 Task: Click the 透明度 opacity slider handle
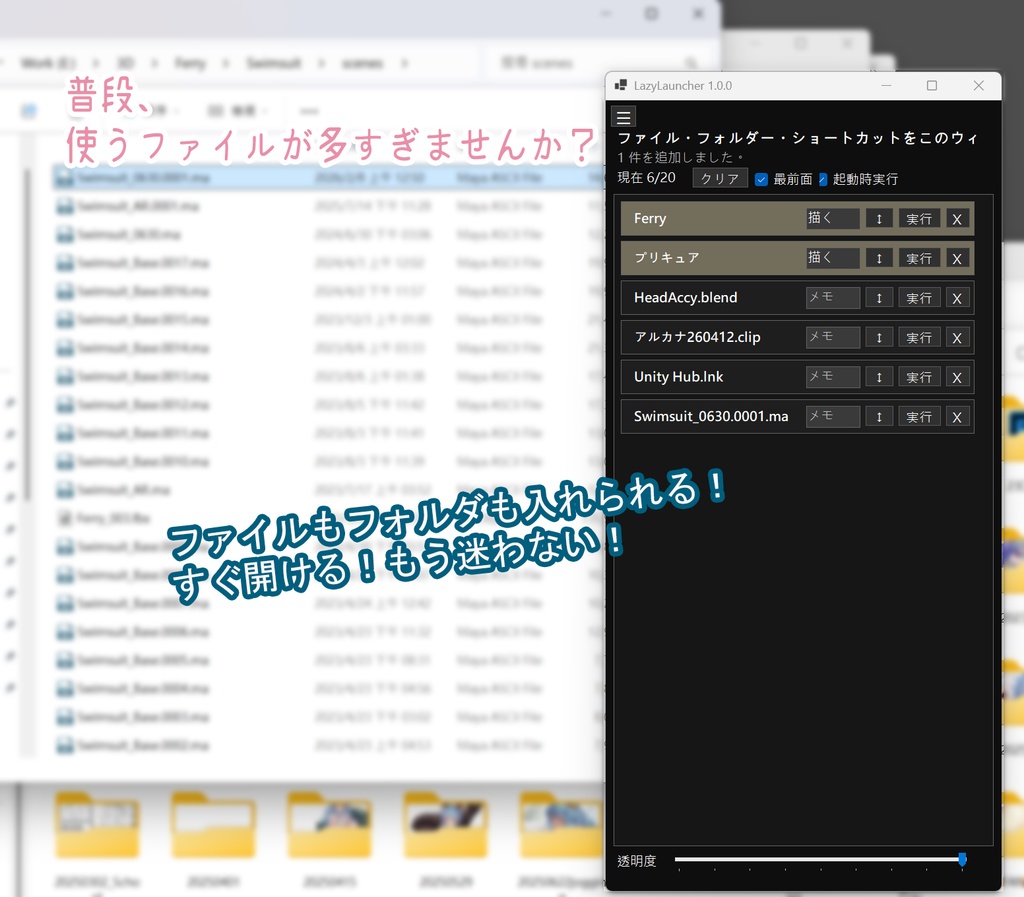(962, 859)
